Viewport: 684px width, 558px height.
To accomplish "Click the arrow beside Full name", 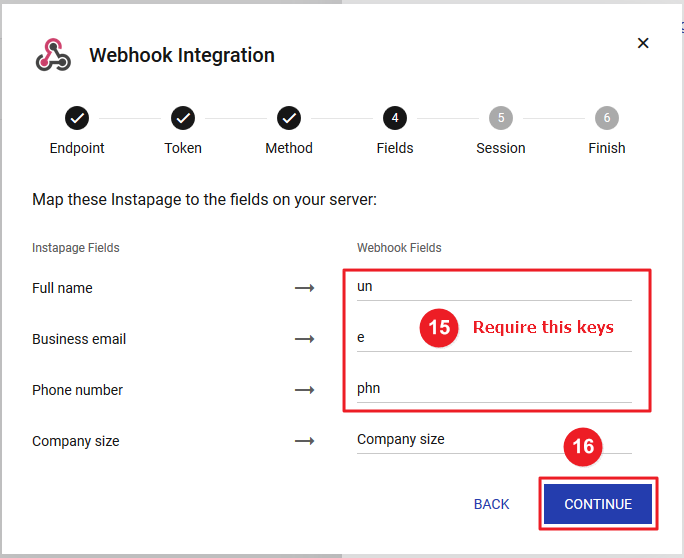I will click(x=304, y=288).
